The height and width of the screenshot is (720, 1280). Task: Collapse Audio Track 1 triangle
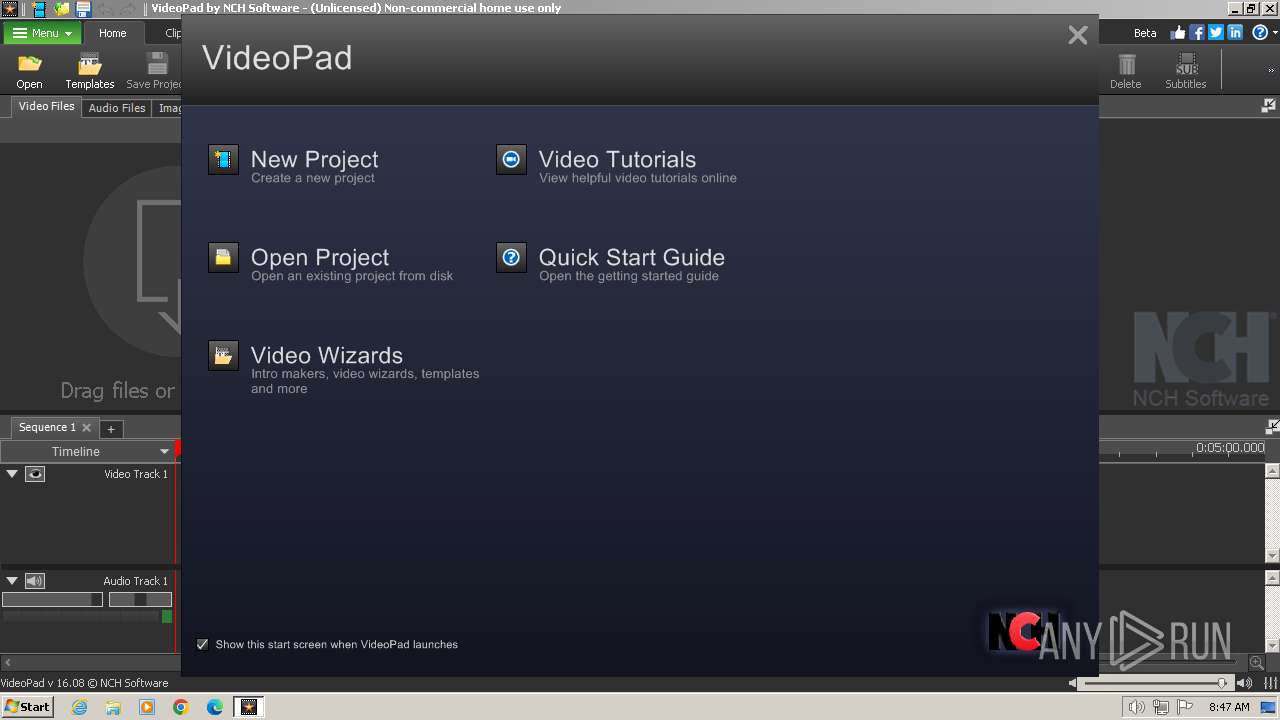(12, 581)
